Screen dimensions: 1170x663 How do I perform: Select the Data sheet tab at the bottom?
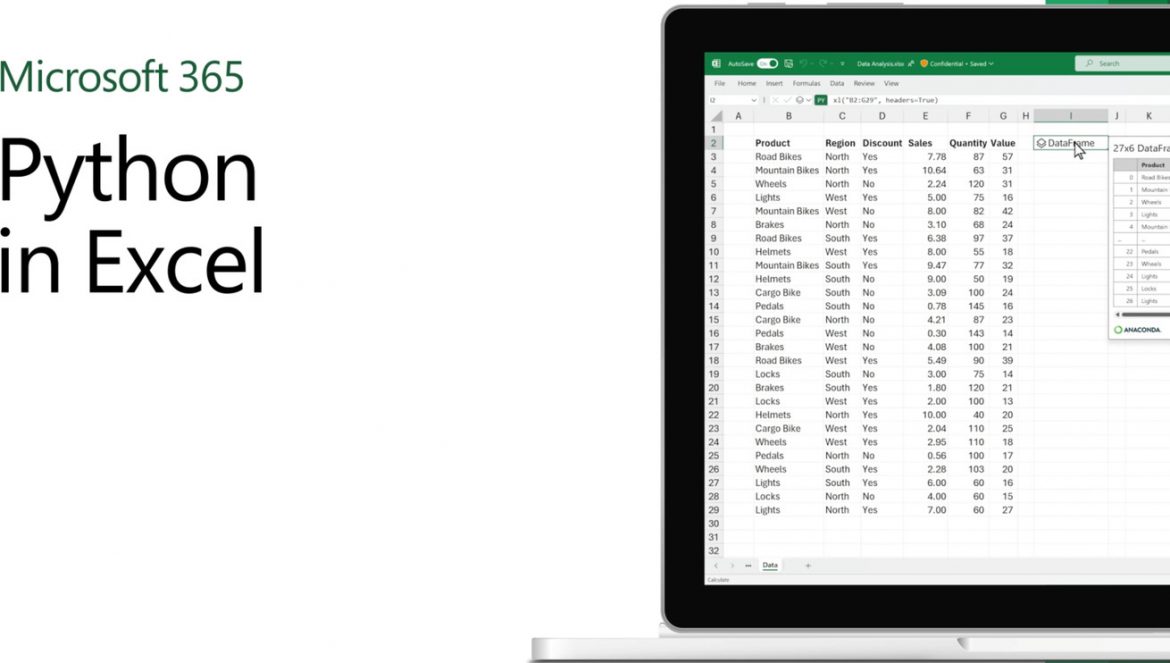[770, 565]
